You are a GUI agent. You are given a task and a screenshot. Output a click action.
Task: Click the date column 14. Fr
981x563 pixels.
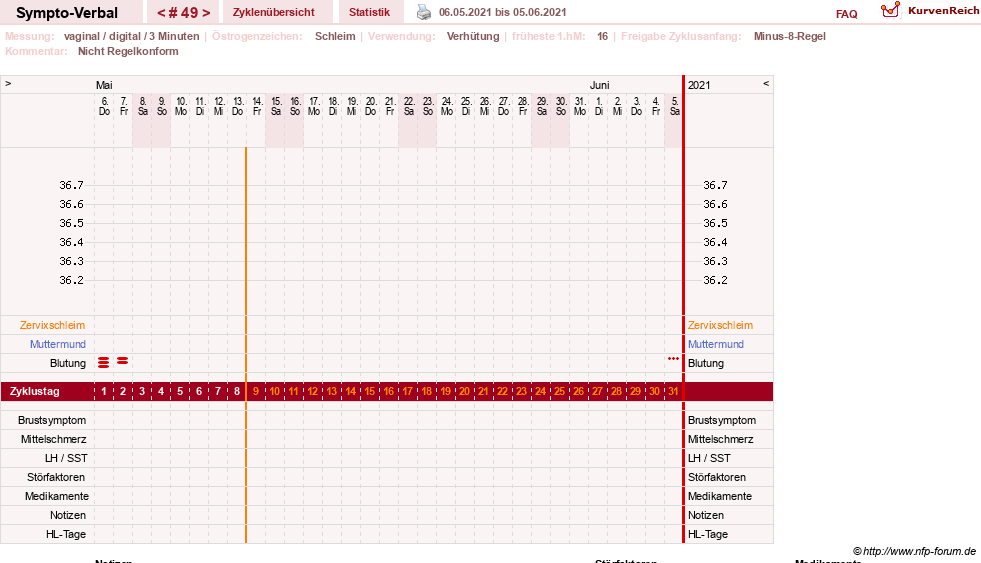point(257,106)
